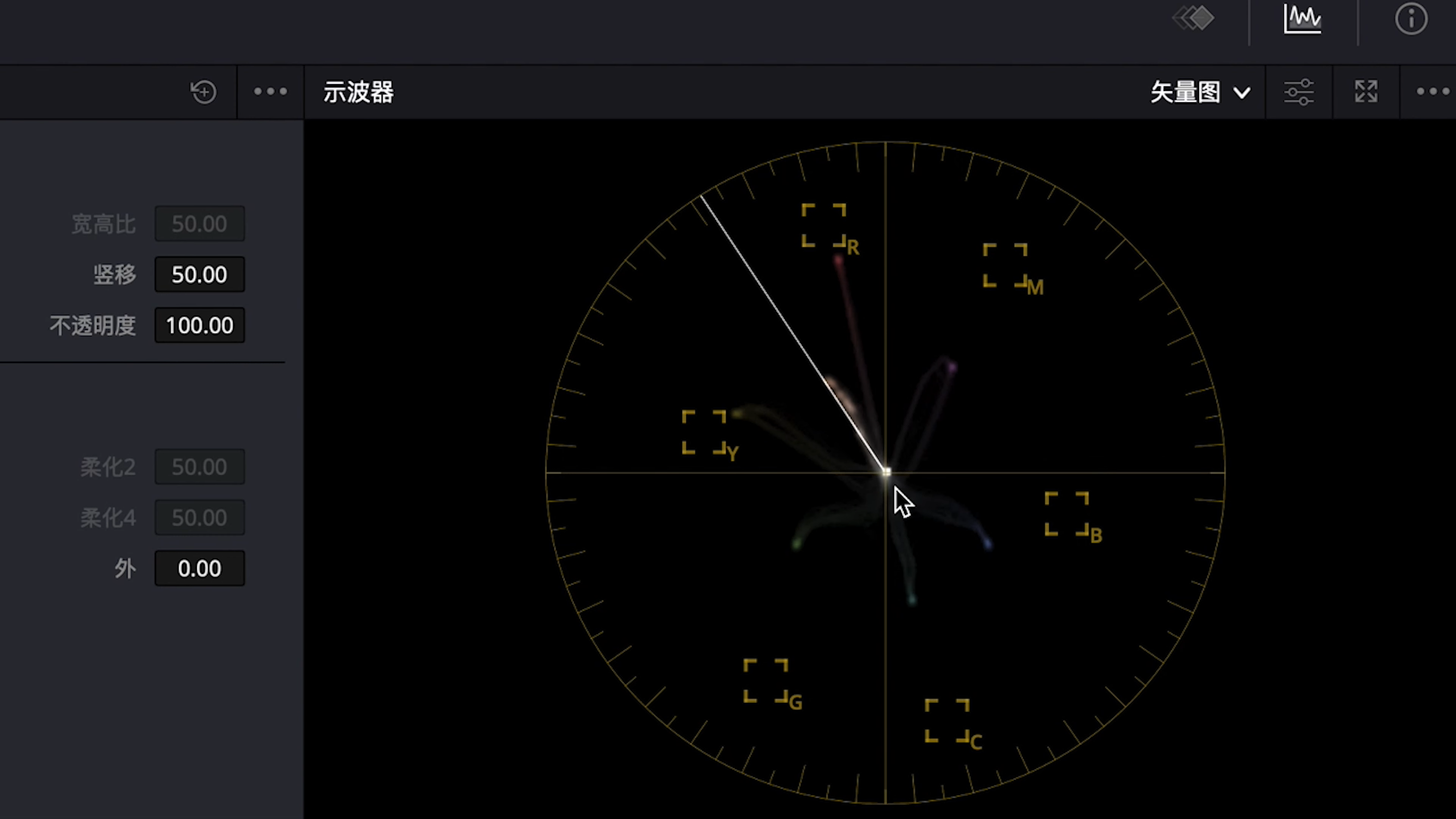This screenshot has width=1456, height=819.
Task: Expand the scope to full view
Action: (1366, 91)
